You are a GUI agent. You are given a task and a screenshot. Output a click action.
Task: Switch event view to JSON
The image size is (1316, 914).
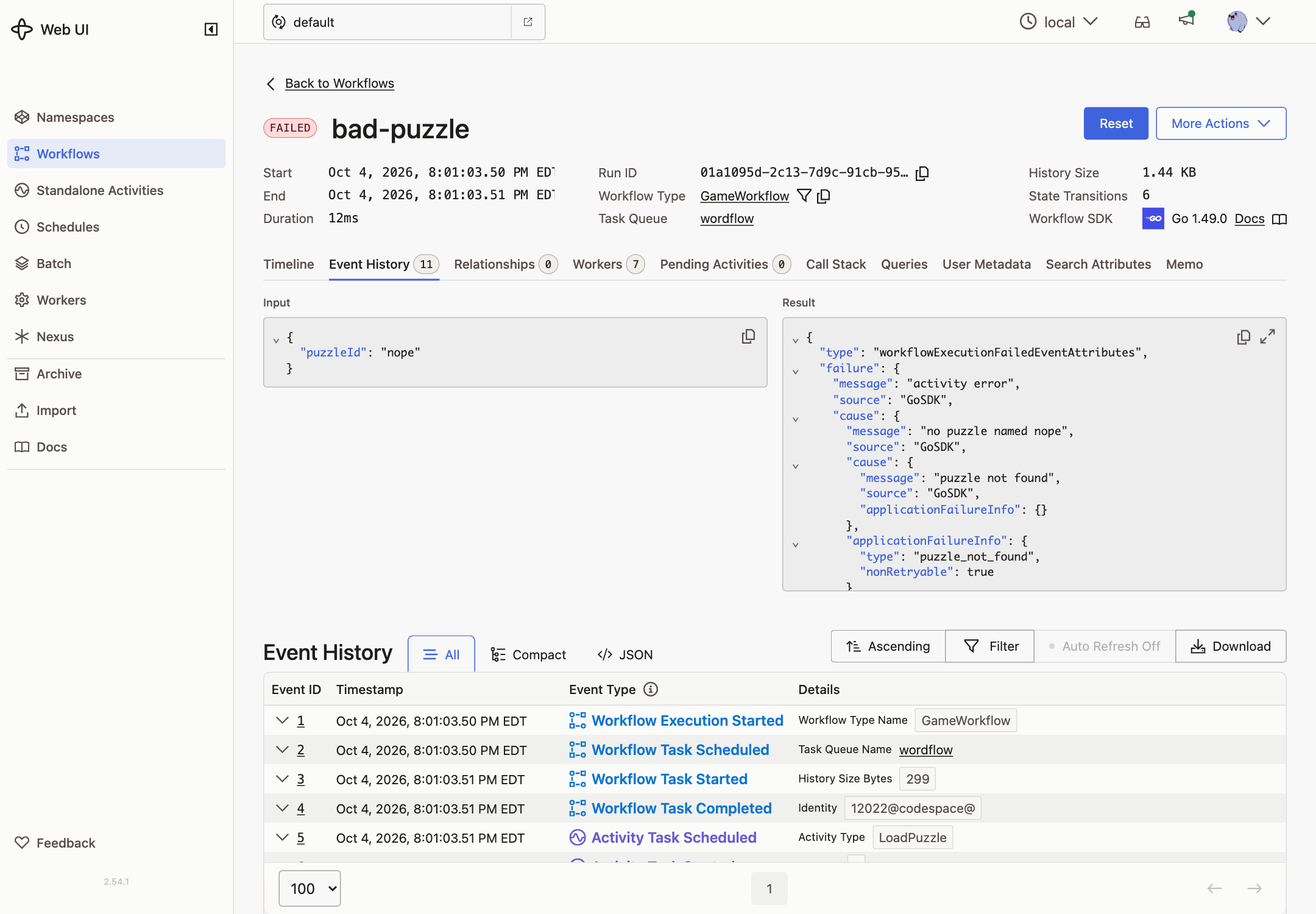pyautogui.click(x=625, y=654)
